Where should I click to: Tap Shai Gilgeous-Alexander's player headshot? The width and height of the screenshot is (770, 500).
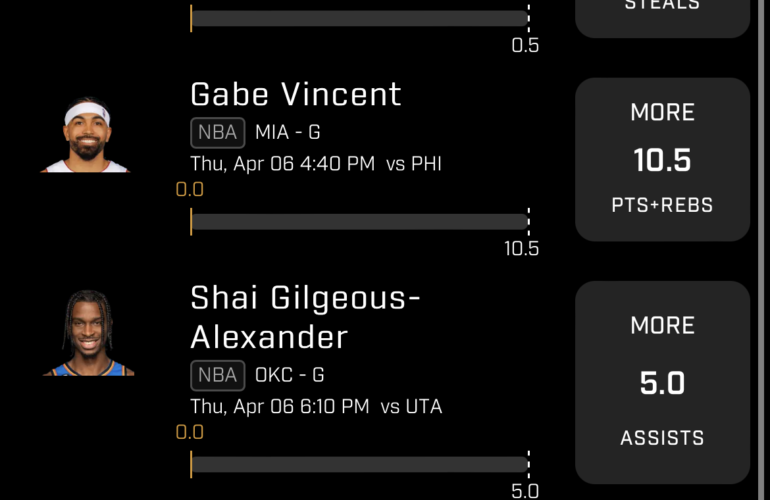(88, 335)
